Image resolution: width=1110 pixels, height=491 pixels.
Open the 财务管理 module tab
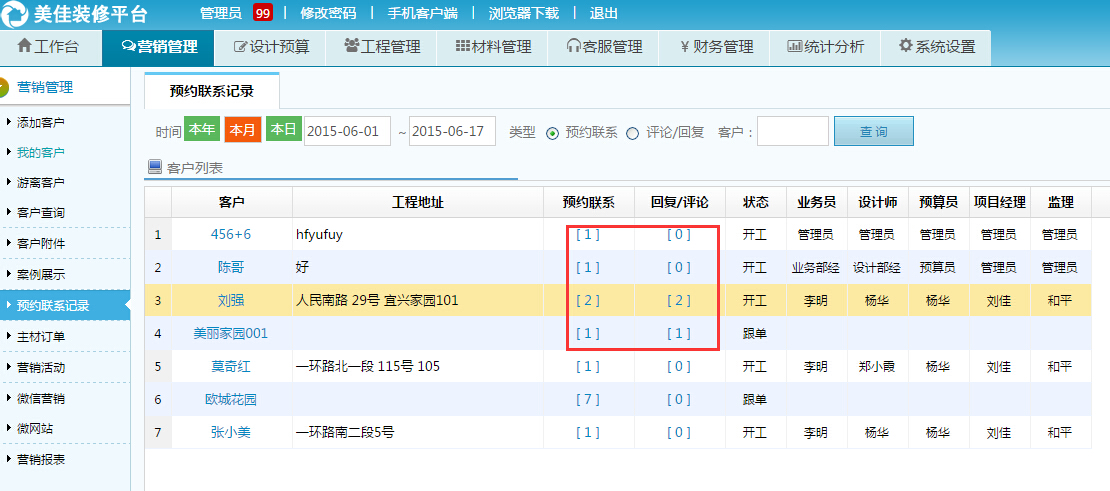pyautogui.click(x=715, y=47)
